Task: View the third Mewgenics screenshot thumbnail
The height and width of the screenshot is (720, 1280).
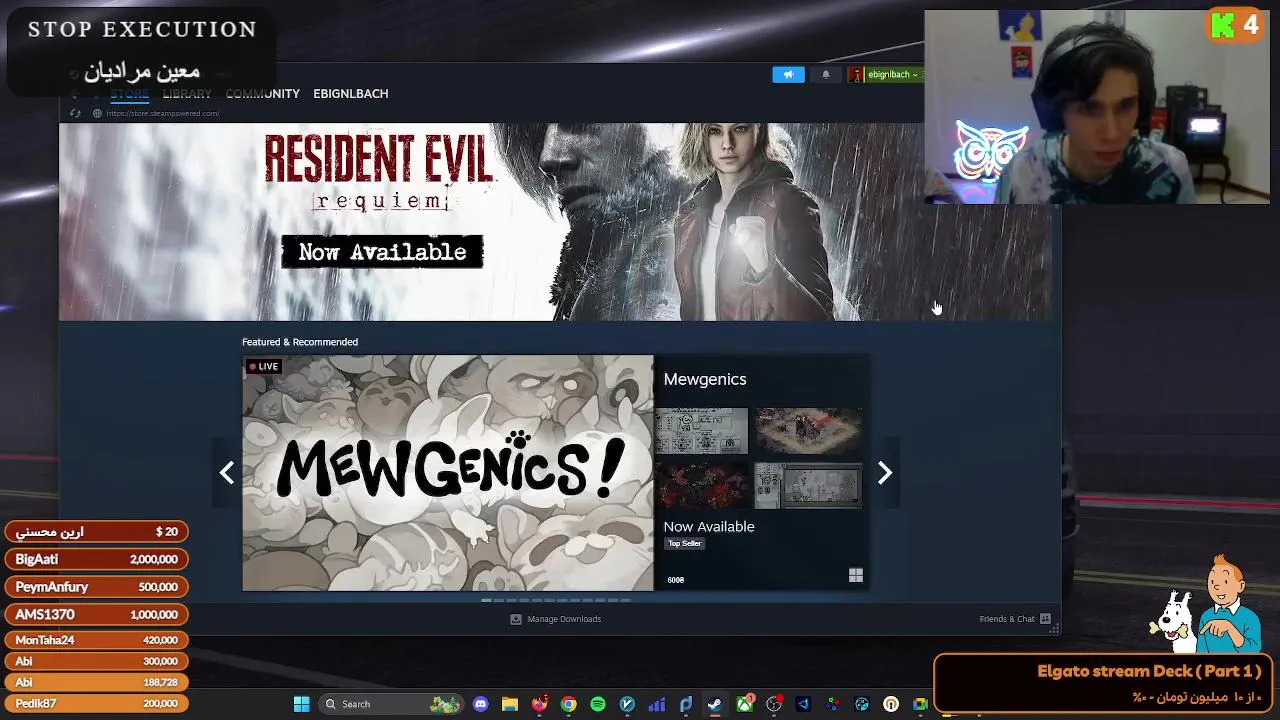Action: coord(701,485)
